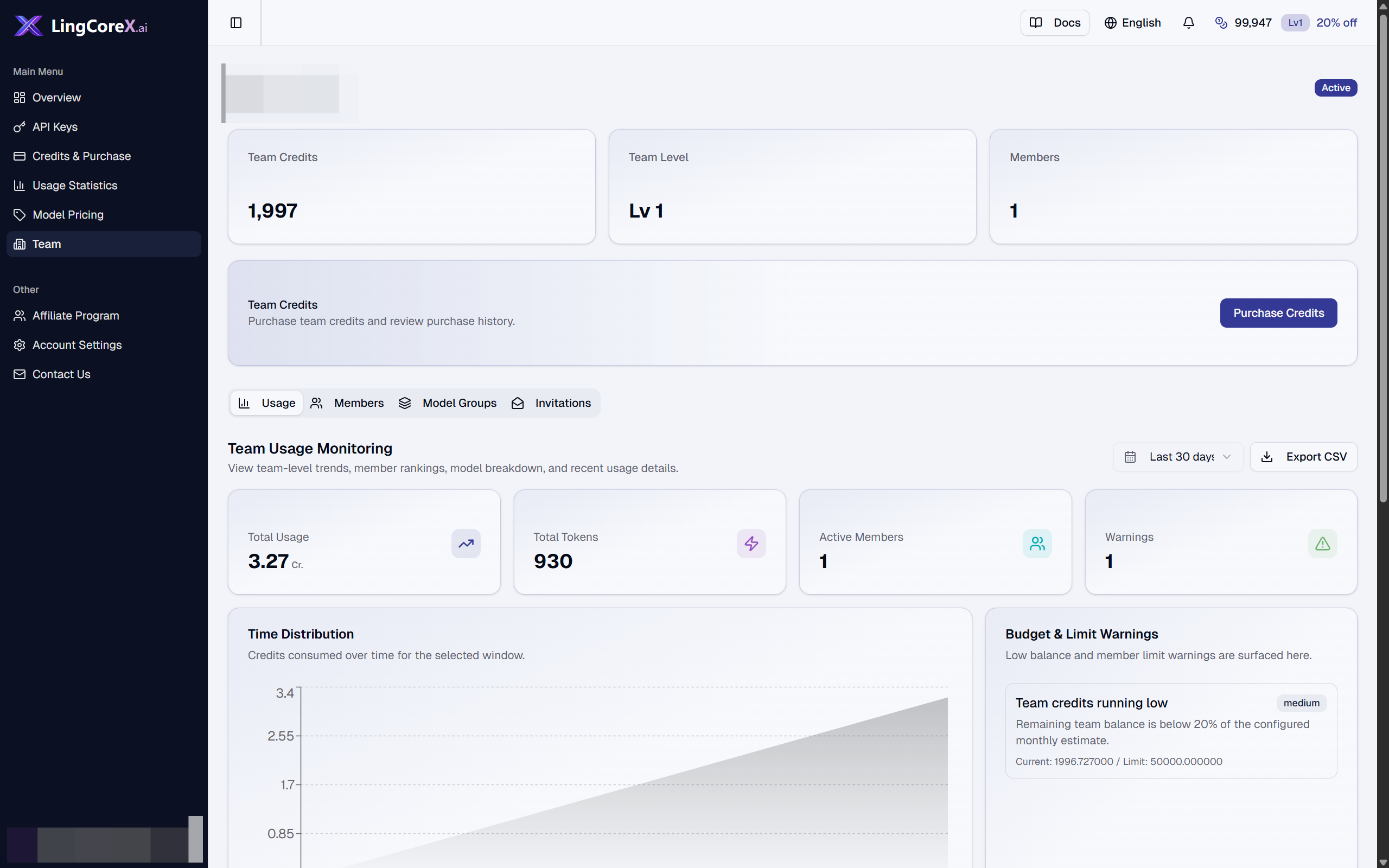The height and width of the screenshot is (868, 1389).
Task: Click the credits coin icon beside 99,947
Action: [1221, 23]
